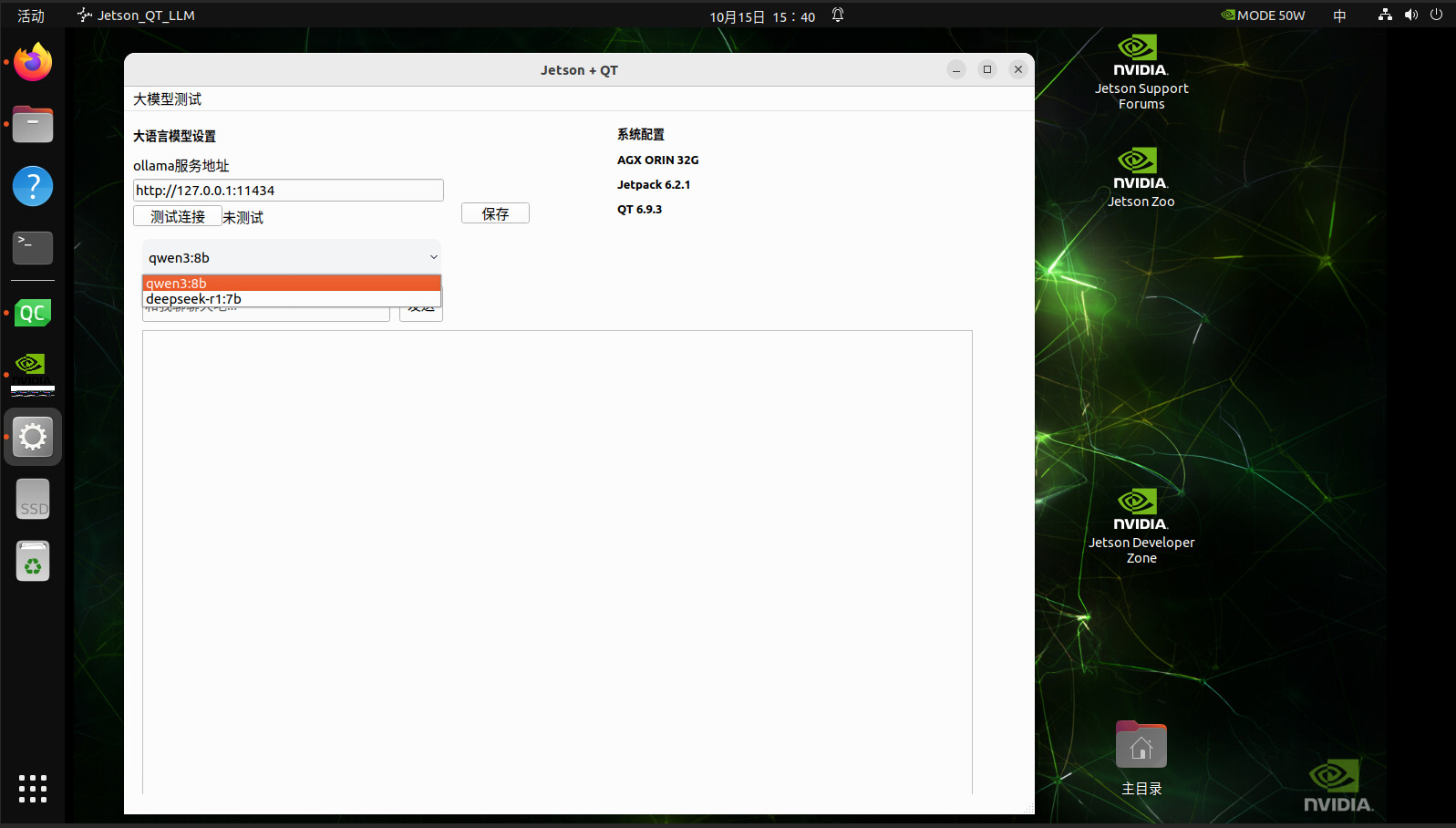The height and width of the screenshot is (828, 1456).
Task: Open MODE 50W power mode indicator
Action: (1263, 16)
